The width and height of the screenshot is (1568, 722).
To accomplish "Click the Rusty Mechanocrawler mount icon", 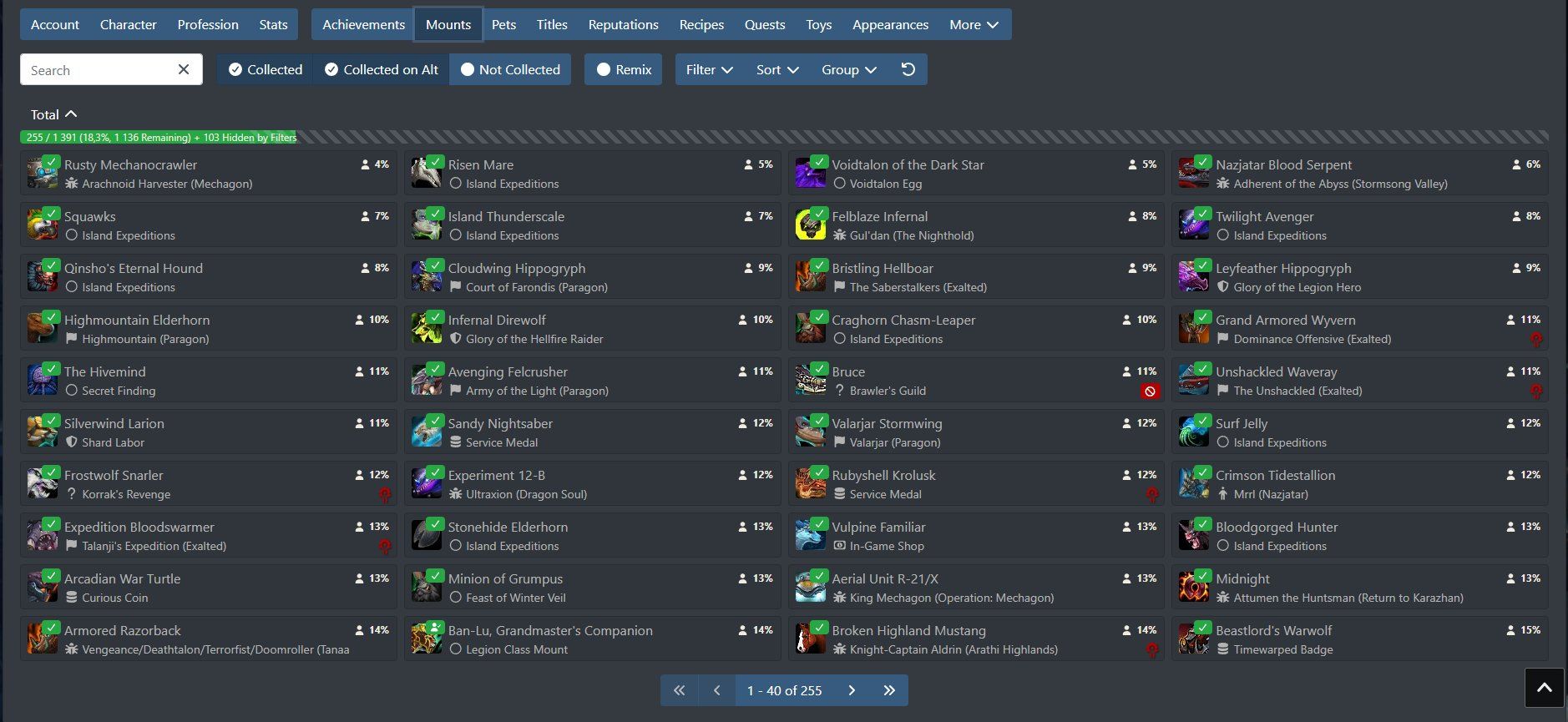I will point(43,173).
